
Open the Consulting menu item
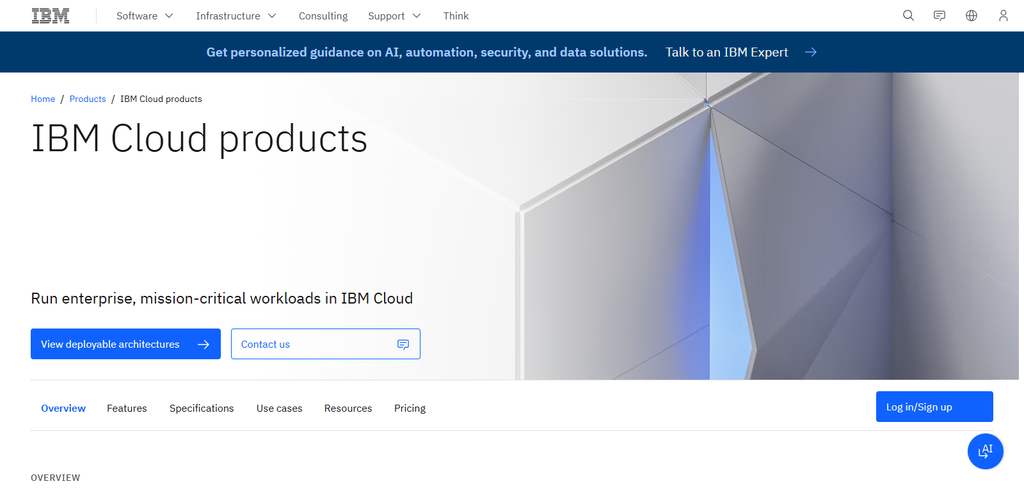pos(323,16)
